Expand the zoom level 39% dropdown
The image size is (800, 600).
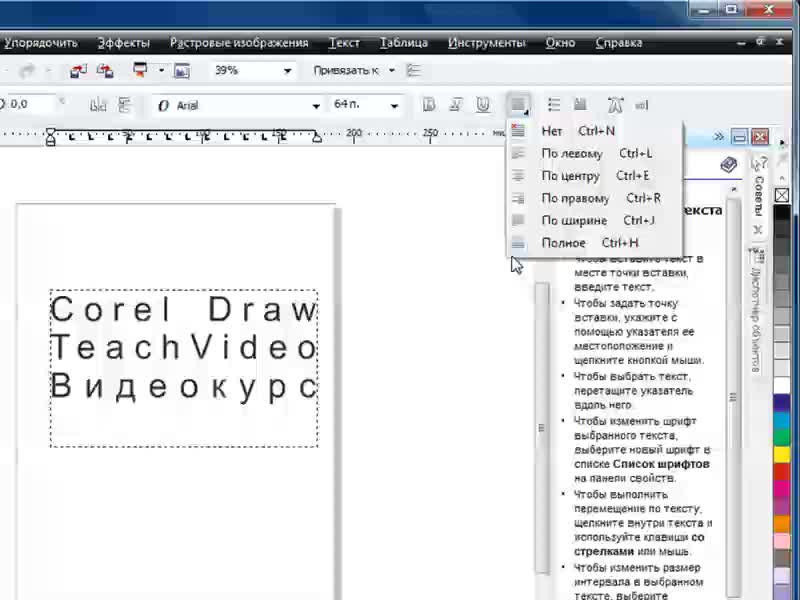click(x=287, y=71)
